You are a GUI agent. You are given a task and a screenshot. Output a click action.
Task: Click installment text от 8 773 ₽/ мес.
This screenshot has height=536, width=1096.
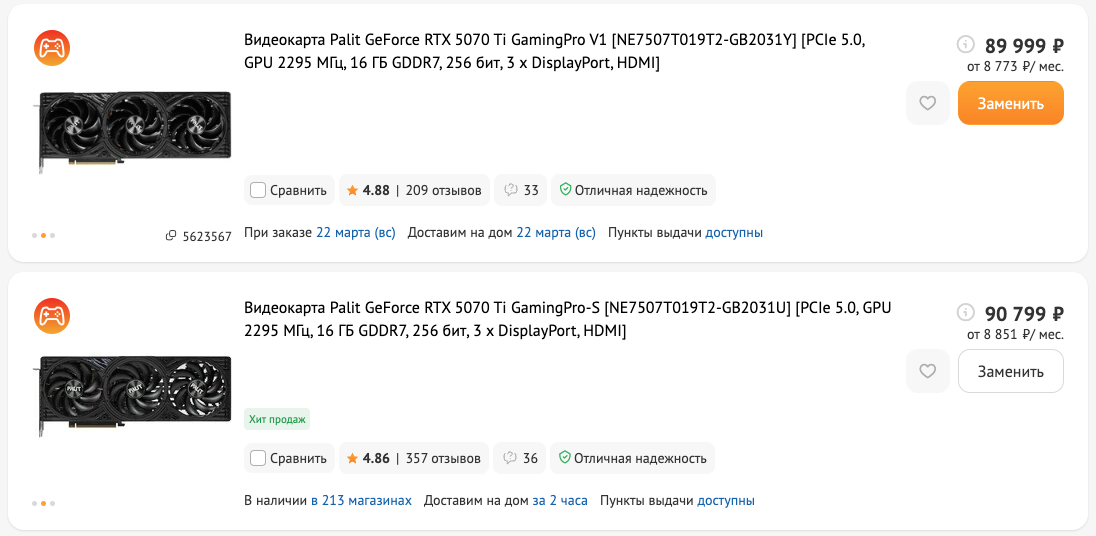[x=1016, y=67]
